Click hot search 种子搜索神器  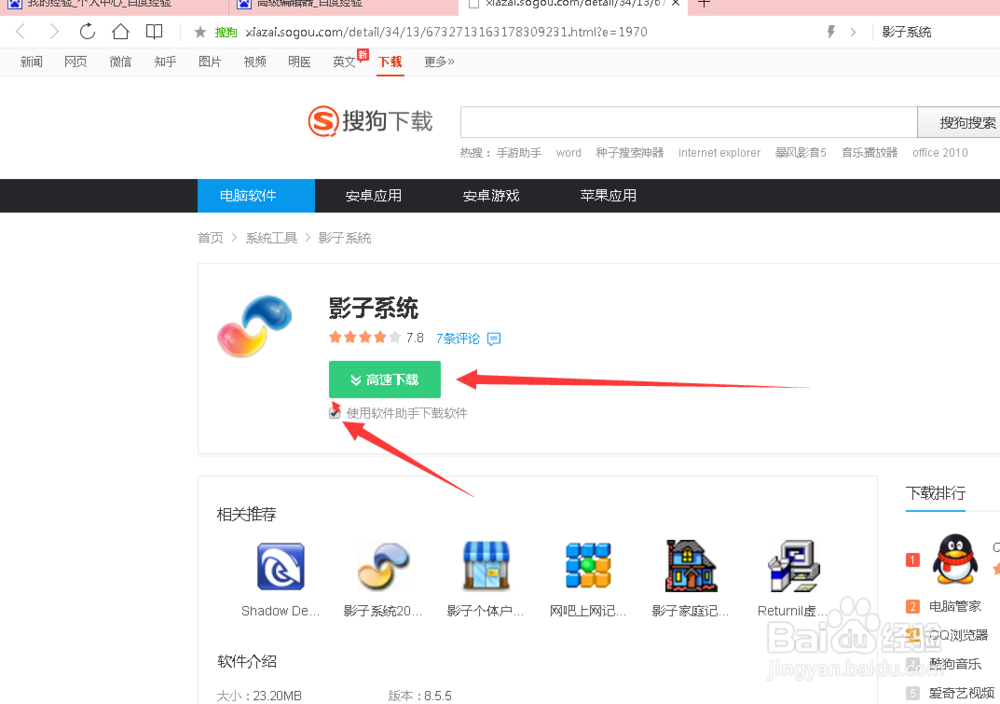click(x=629, y=152)
